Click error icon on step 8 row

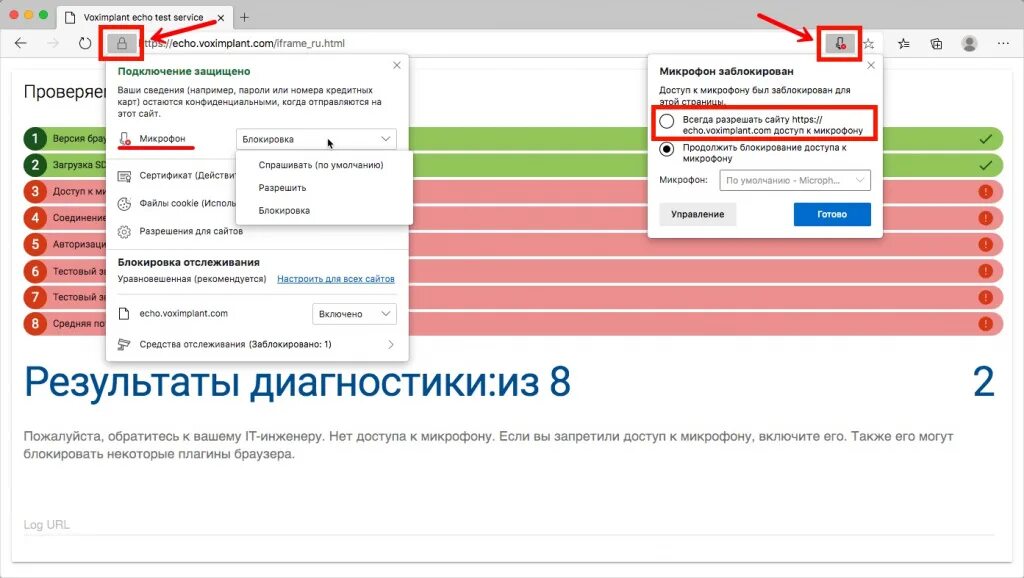click(985, 323)
